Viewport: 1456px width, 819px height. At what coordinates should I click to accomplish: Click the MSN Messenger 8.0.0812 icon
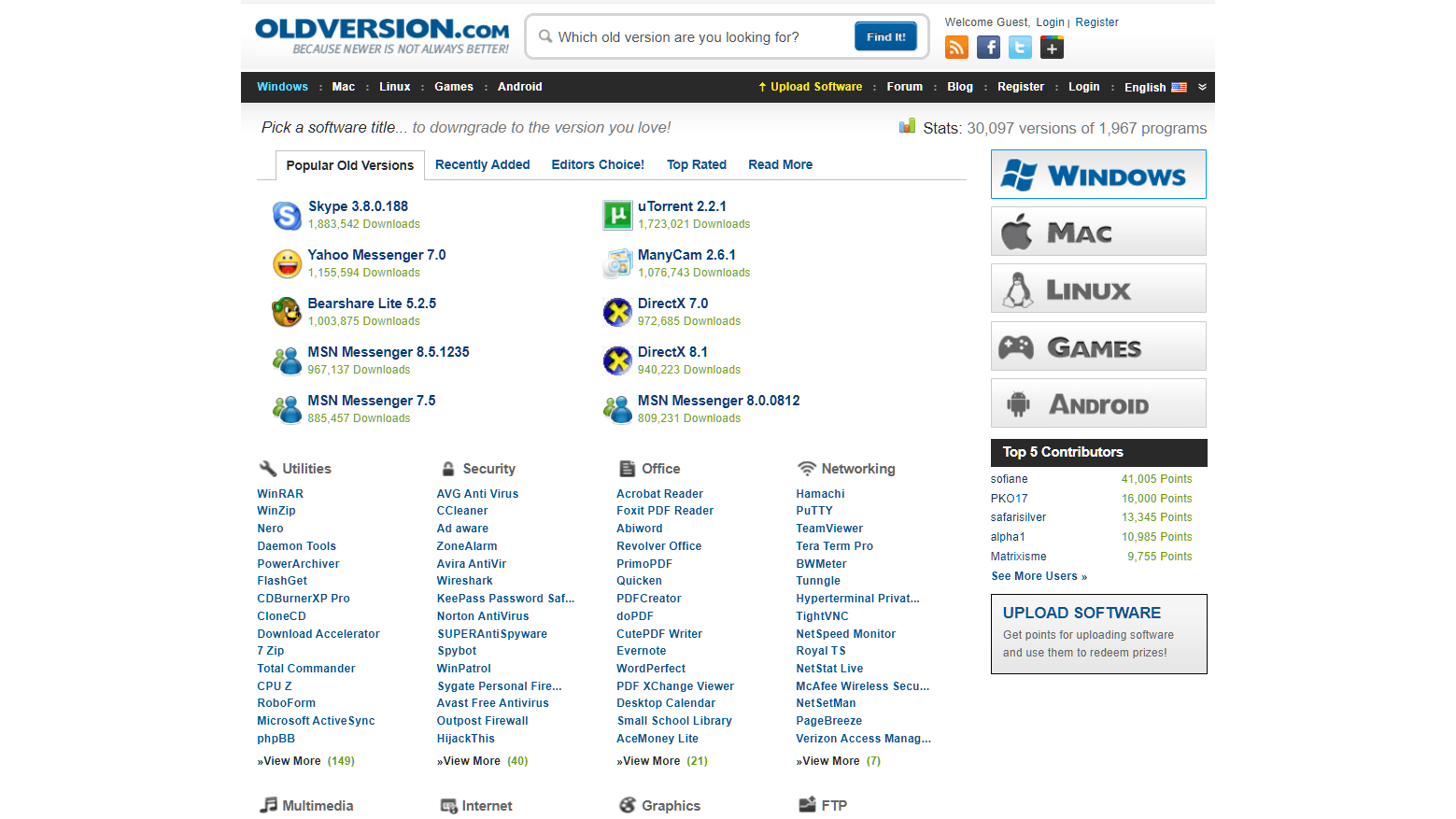617,409
